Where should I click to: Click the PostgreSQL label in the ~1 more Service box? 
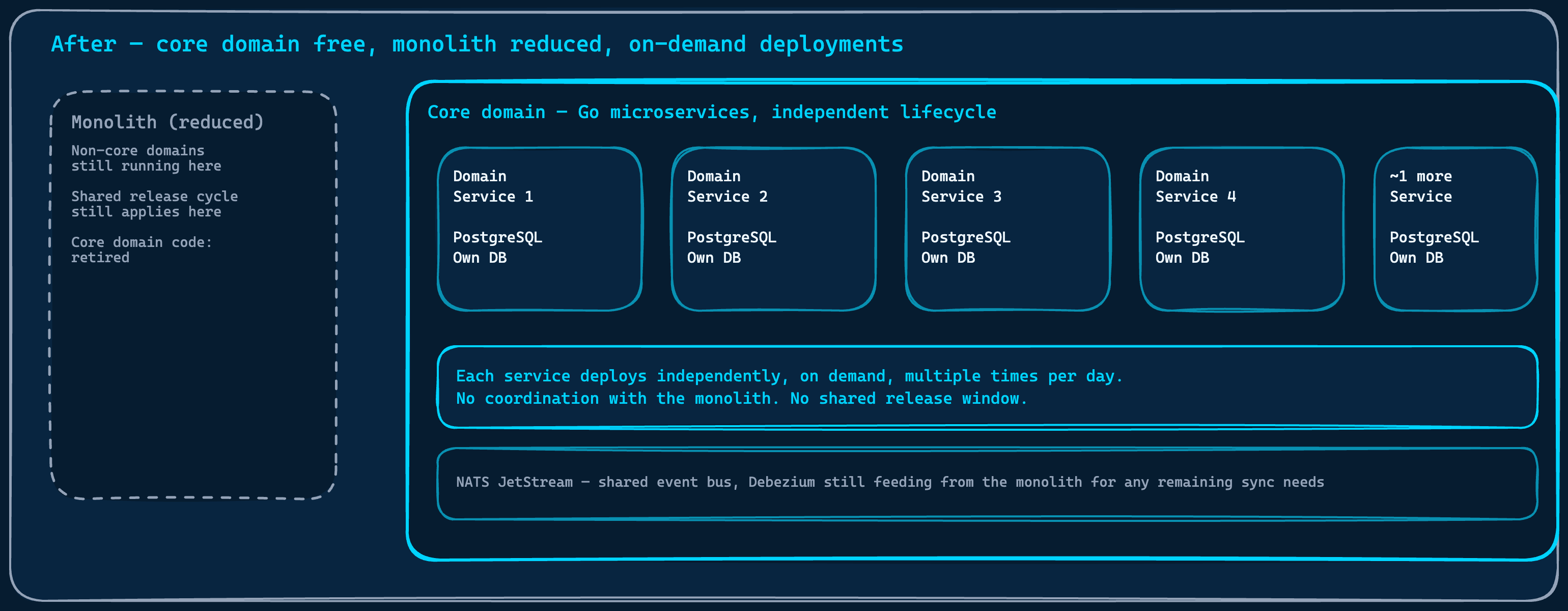pos(1434,237)
